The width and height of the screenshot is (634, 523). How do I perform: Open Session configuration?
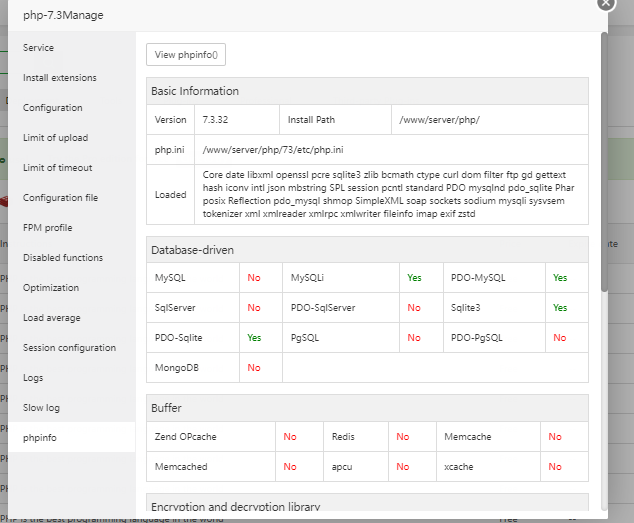coord(69,348)
